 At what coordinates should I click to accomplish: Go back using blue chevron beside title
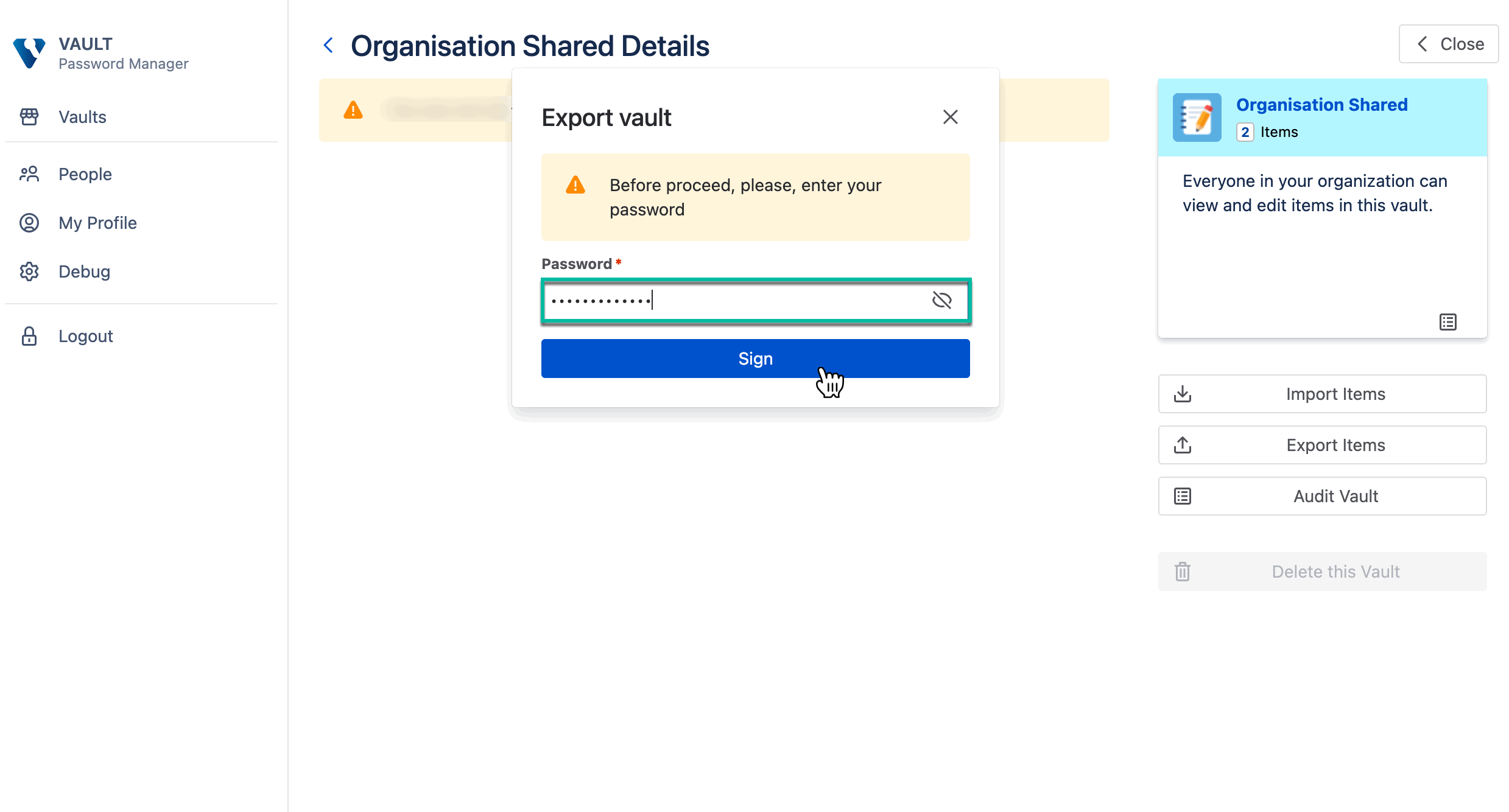click(x=328, y=45)
